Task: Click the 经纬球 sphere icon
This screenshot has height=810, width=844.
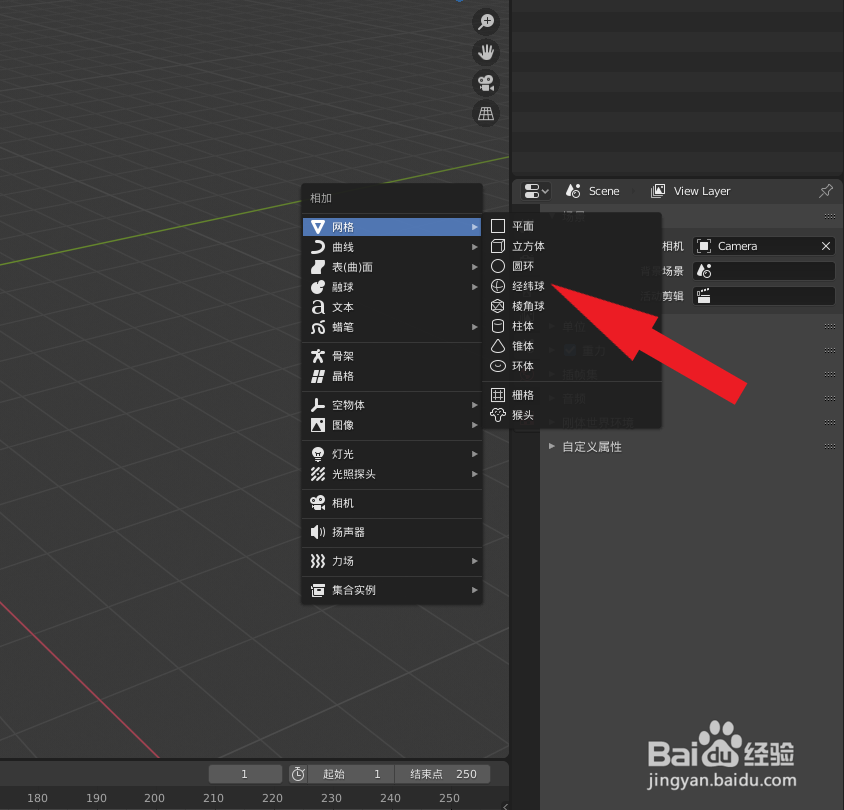Action: pyautogui.click(x=498, y=286)
